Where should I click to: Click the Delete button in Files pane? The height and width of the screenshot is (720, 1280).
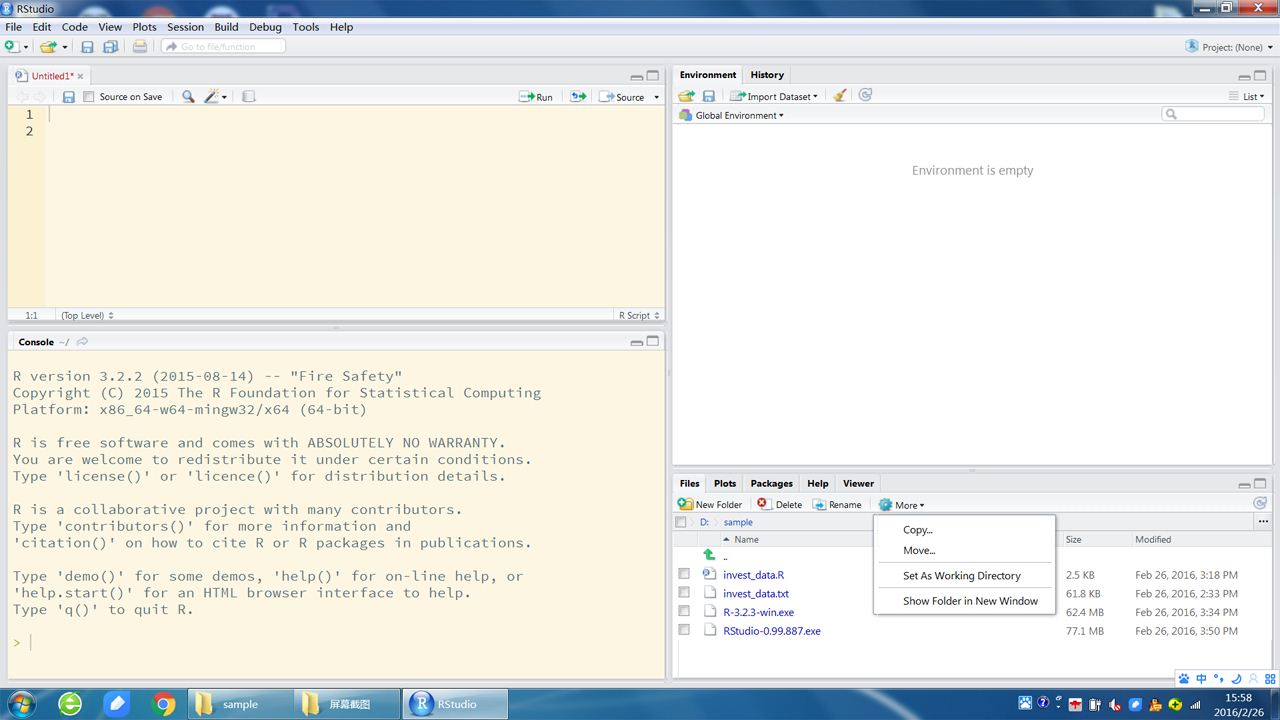point(779,505)
